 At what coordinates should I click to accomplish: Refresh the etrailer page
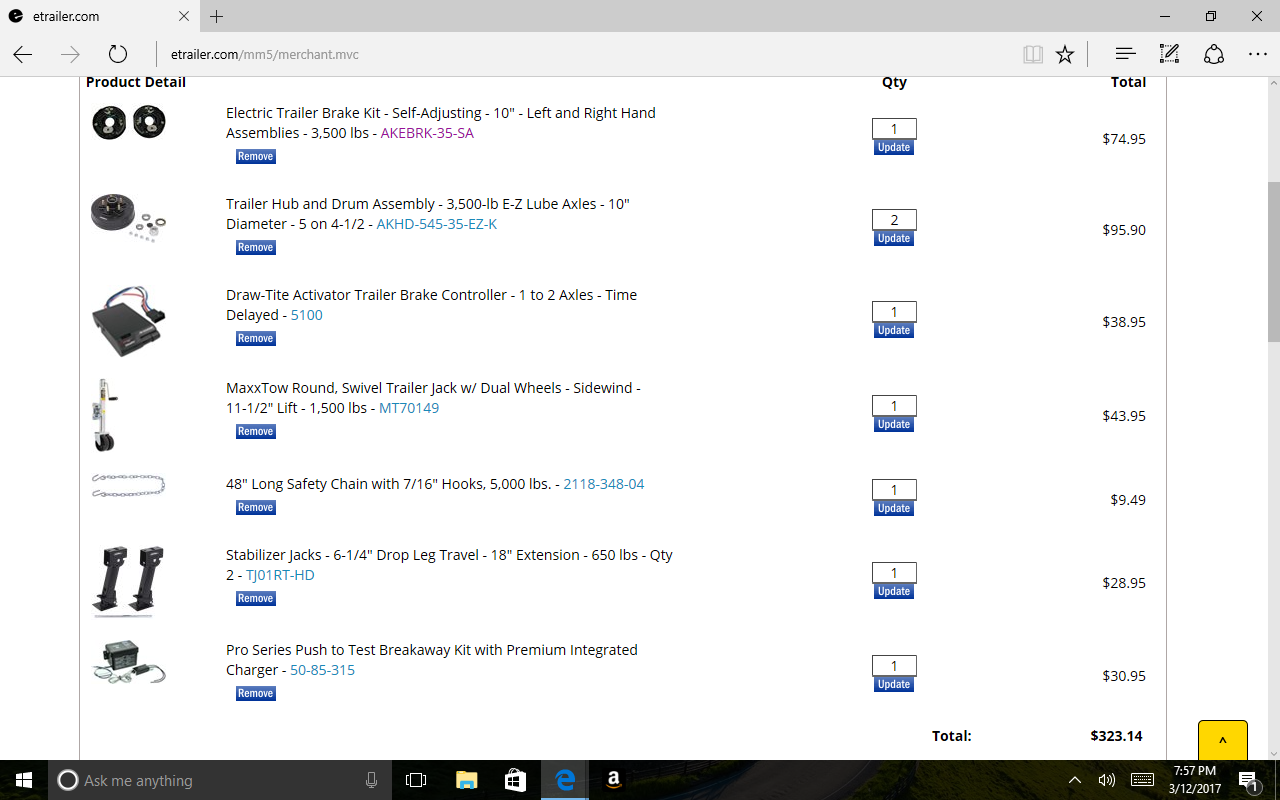click(118, 54)
